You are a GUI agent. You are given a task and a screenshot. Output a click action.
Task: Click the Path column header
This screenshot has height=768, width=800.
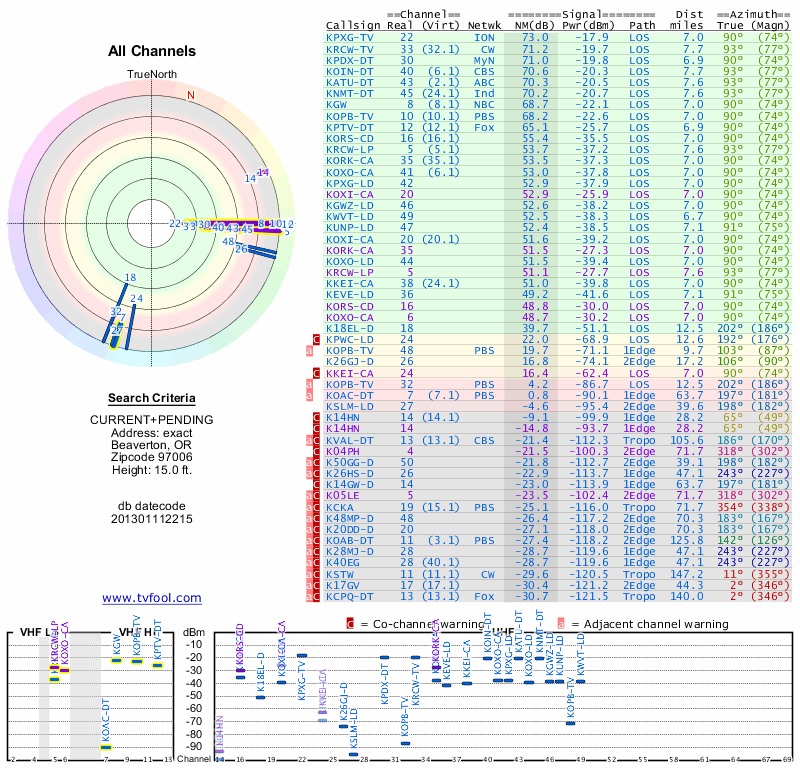coord(642,26)
